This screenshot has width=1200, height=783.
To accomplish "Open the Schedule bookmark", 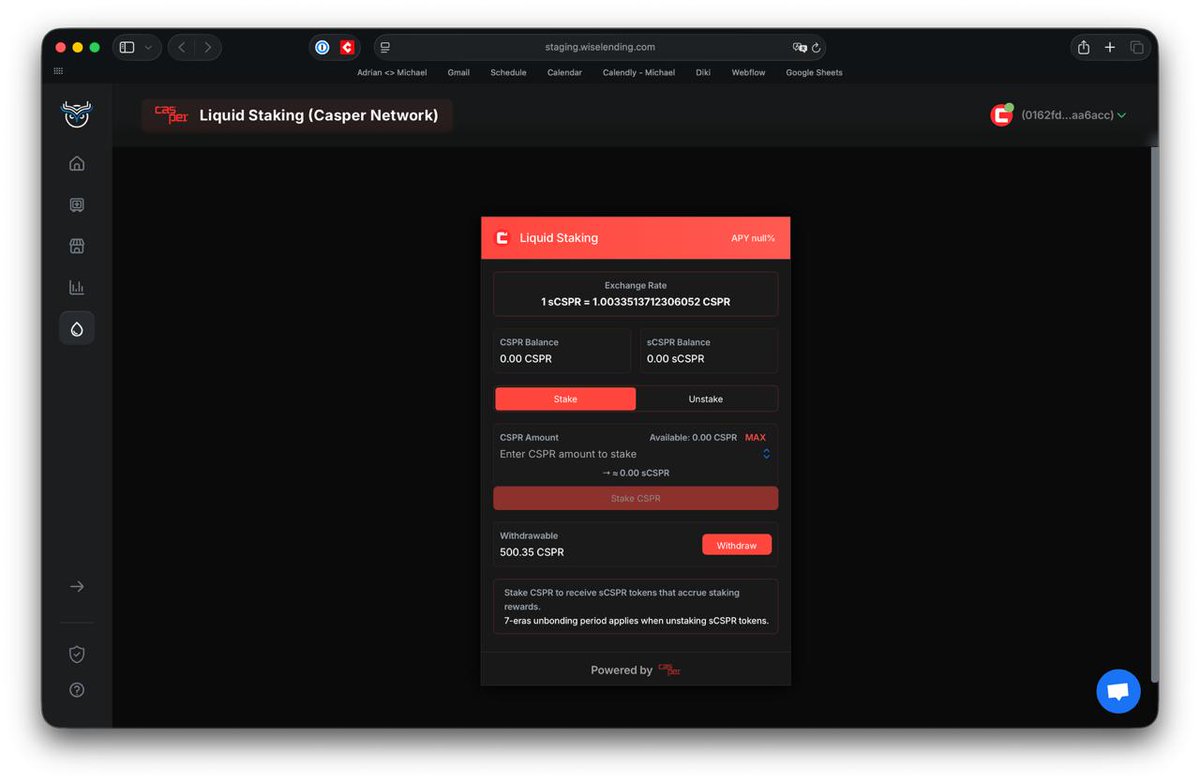I will coord(508,73).
